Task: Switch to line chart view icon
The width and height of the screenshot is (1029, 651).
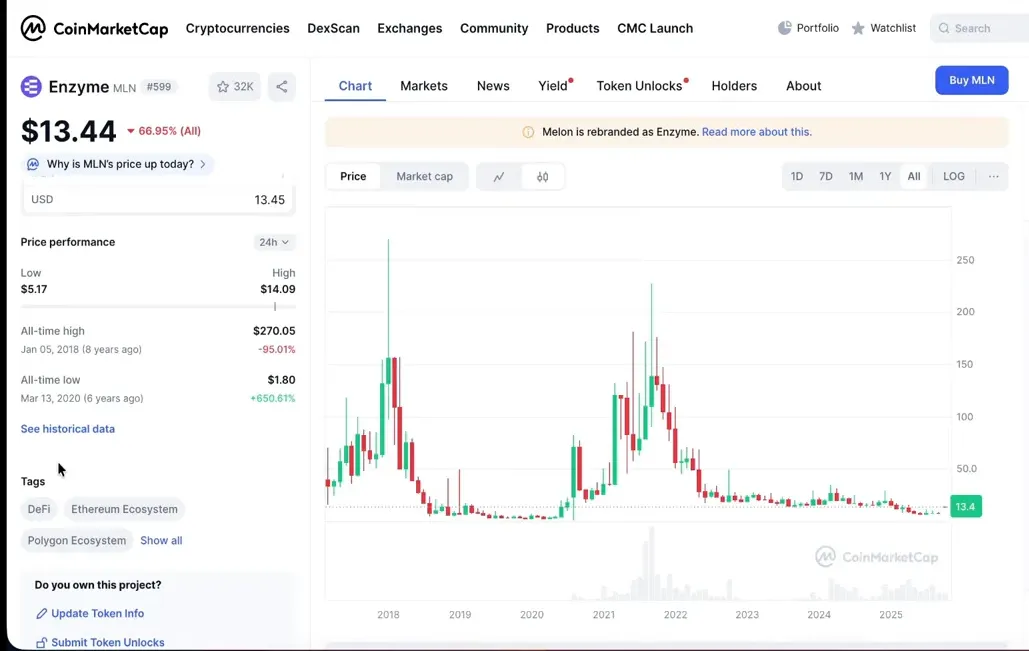Action: 499,177
